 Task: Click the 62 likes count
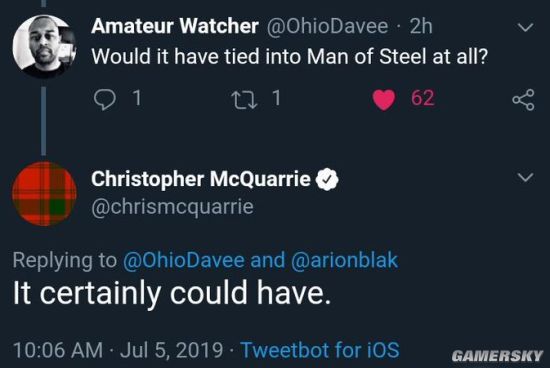422,98
